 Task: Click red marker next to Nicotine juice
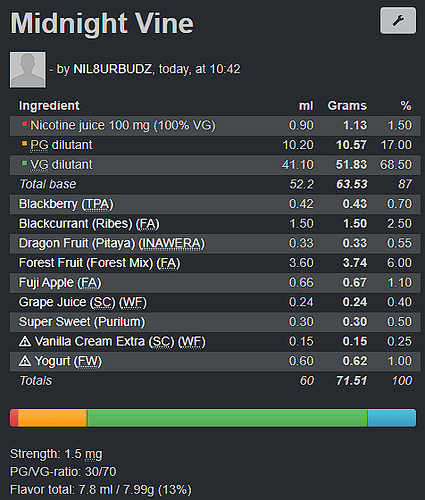tap(24, 124)
